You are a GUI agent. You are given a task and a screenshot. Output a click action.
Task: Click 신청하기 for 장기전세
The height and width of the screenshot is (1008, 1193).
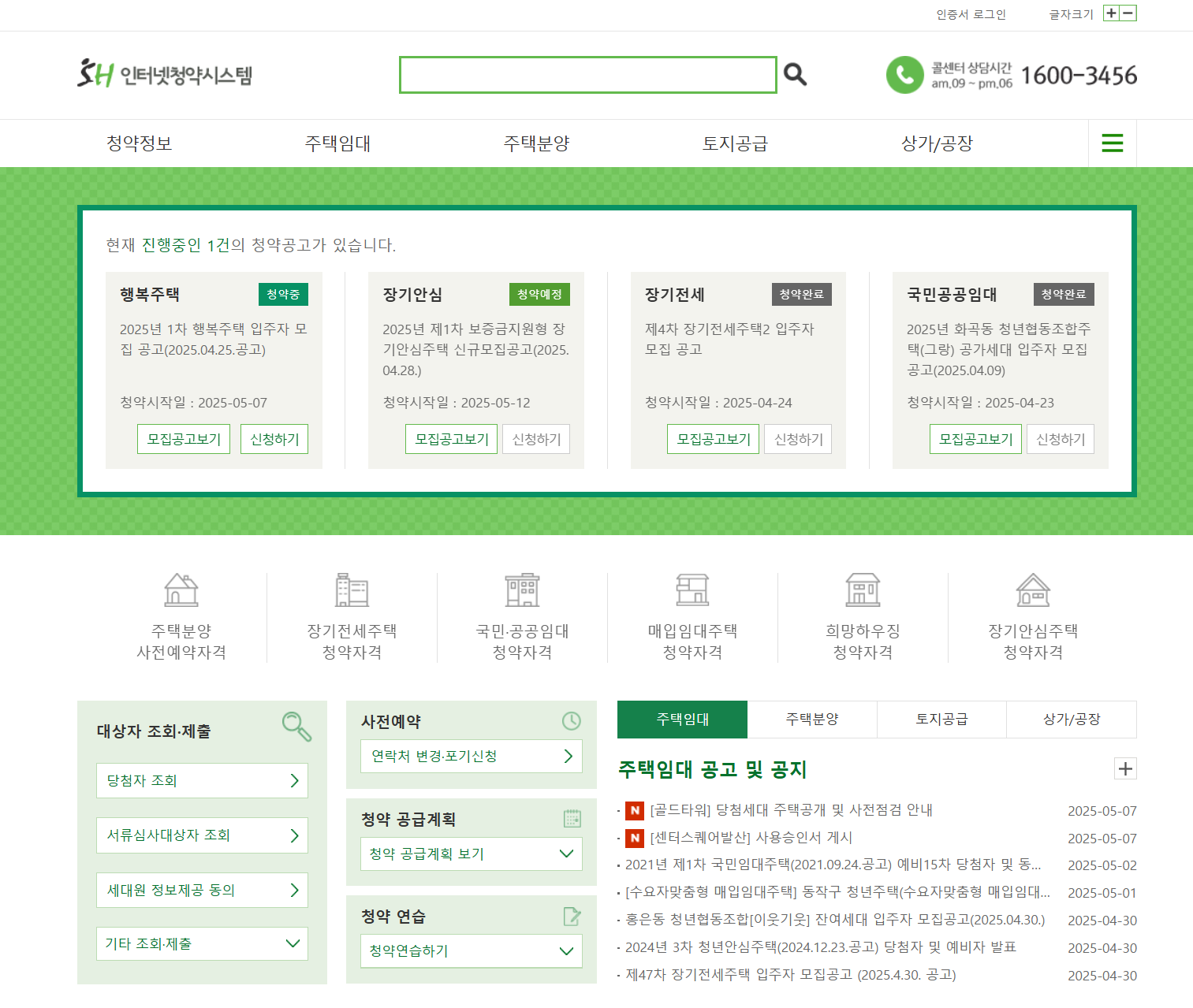click(798, 439)
